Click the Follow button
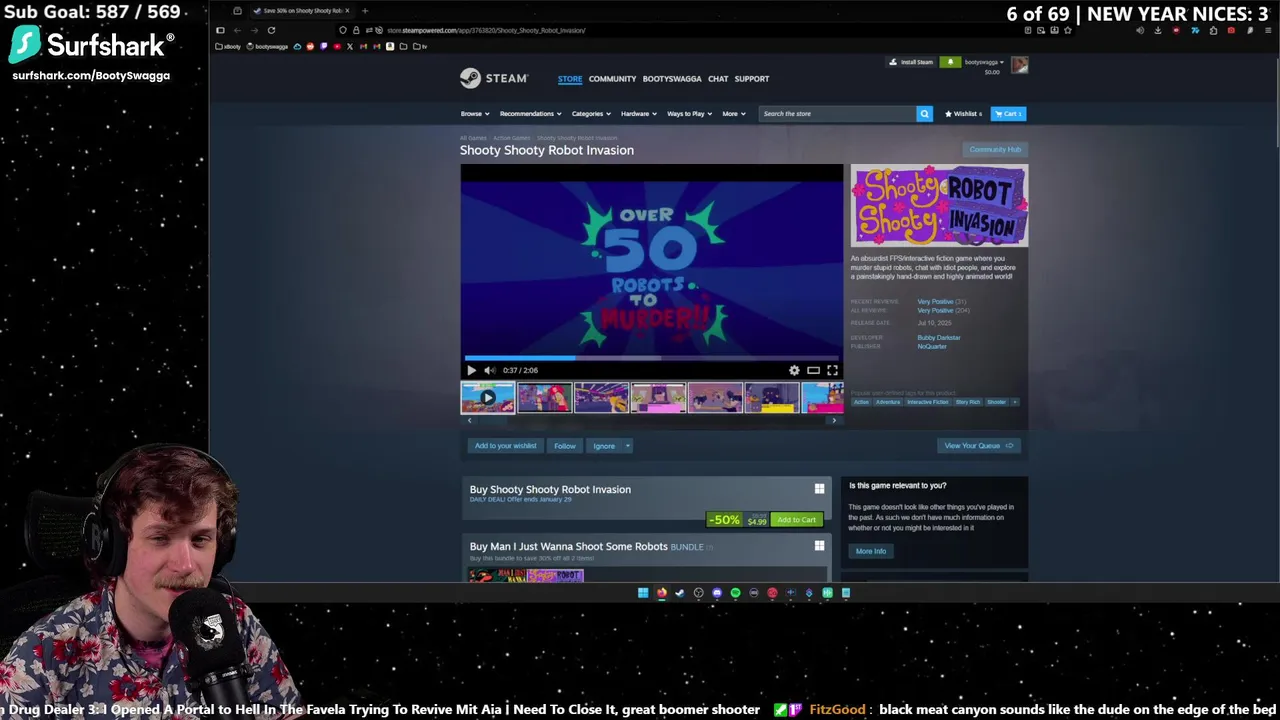Viewport: 1280px width, 720px height. pos(565,446)
